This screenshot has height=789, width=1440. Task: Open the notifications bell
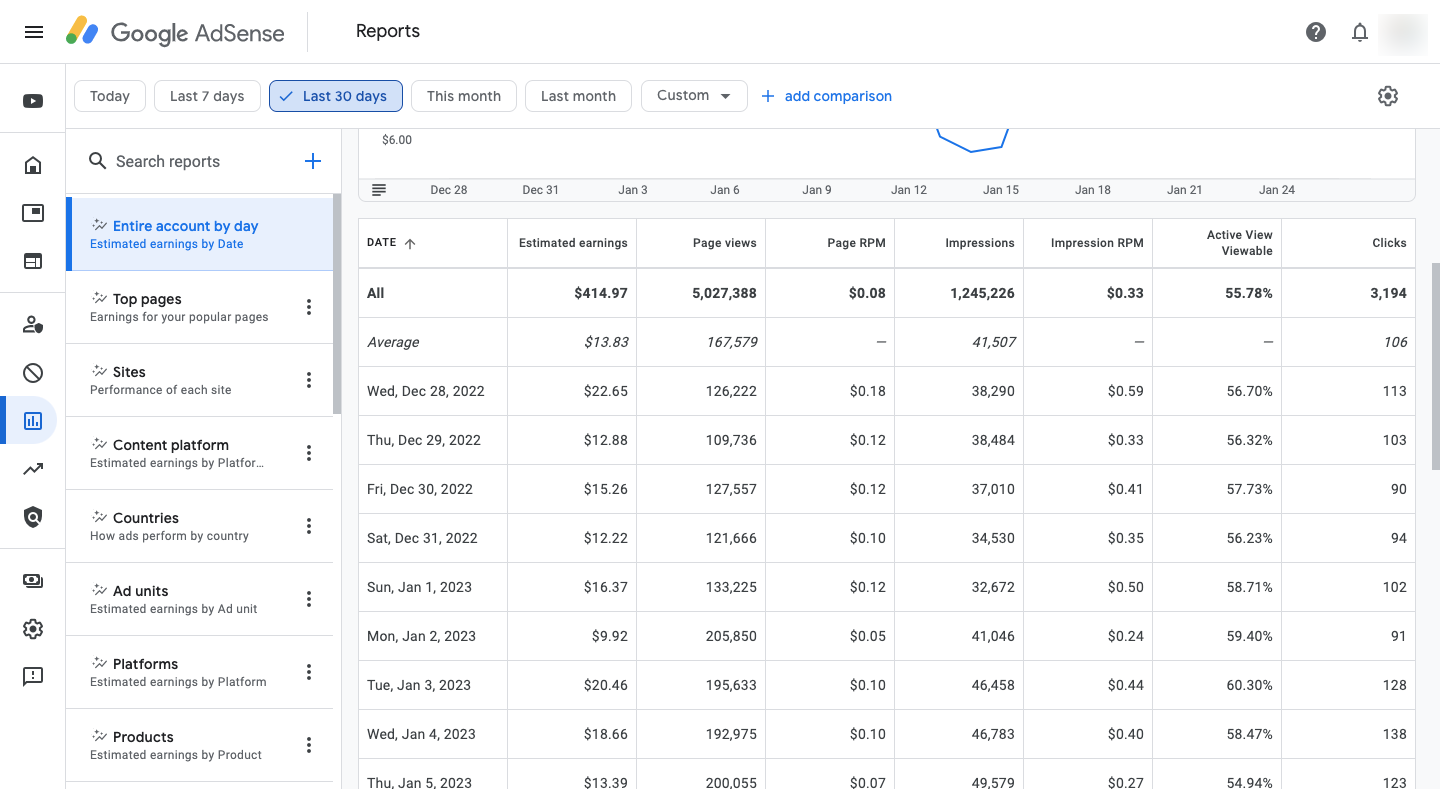(1360, 32)
